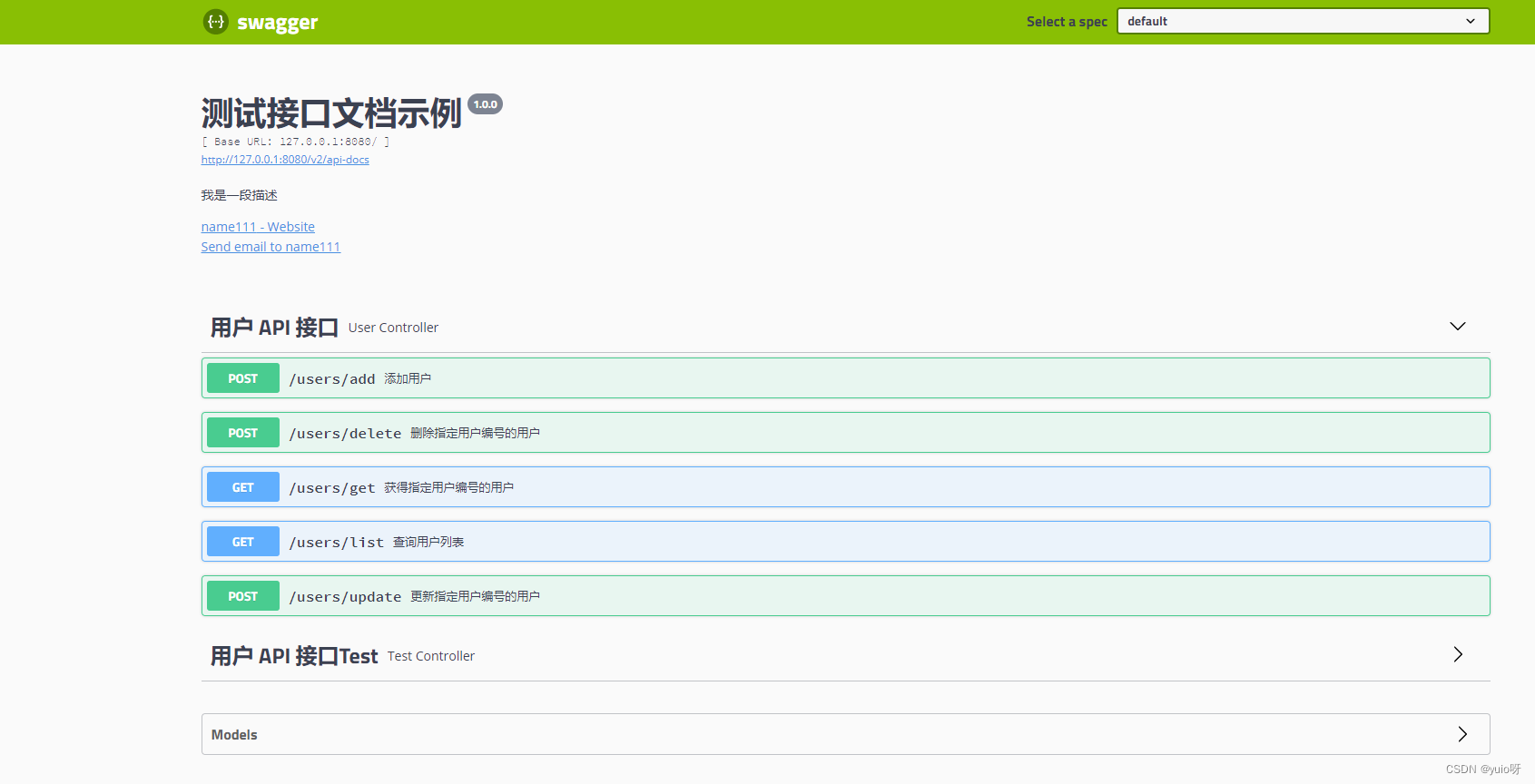Click the 获得指定用户编号的用户 description

coord(448,487)
